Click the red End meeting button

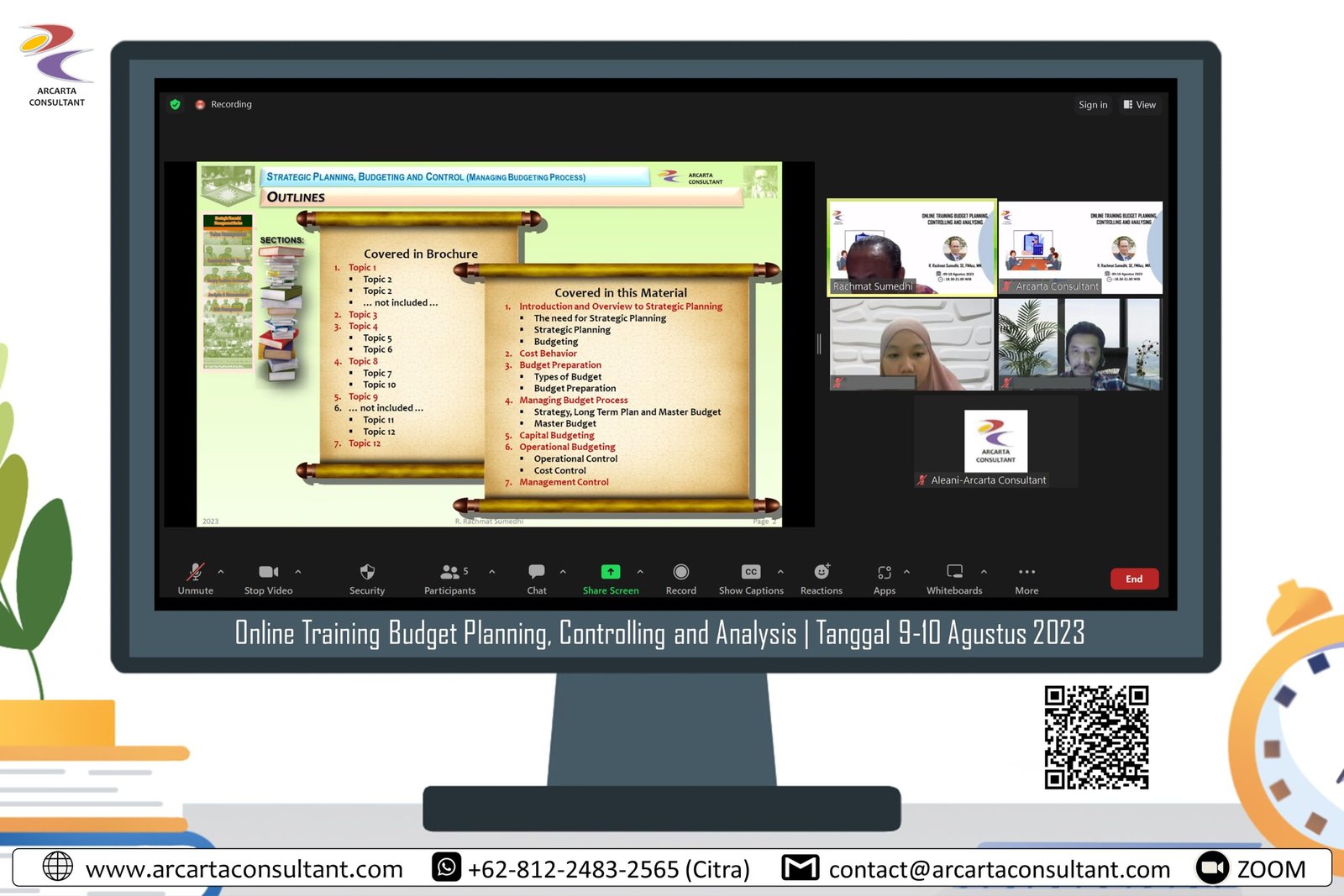tap(1134, 579)
